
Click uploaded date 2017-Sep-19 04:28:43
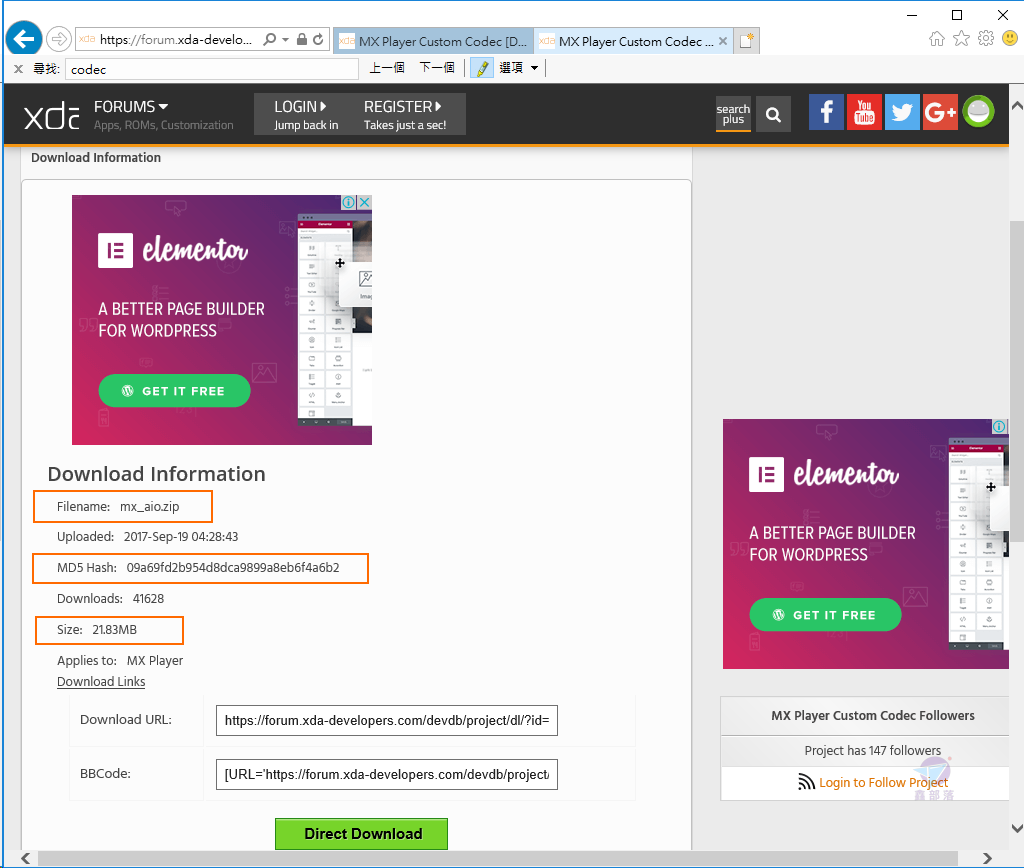pyautogui.click(x=181, y=537)
